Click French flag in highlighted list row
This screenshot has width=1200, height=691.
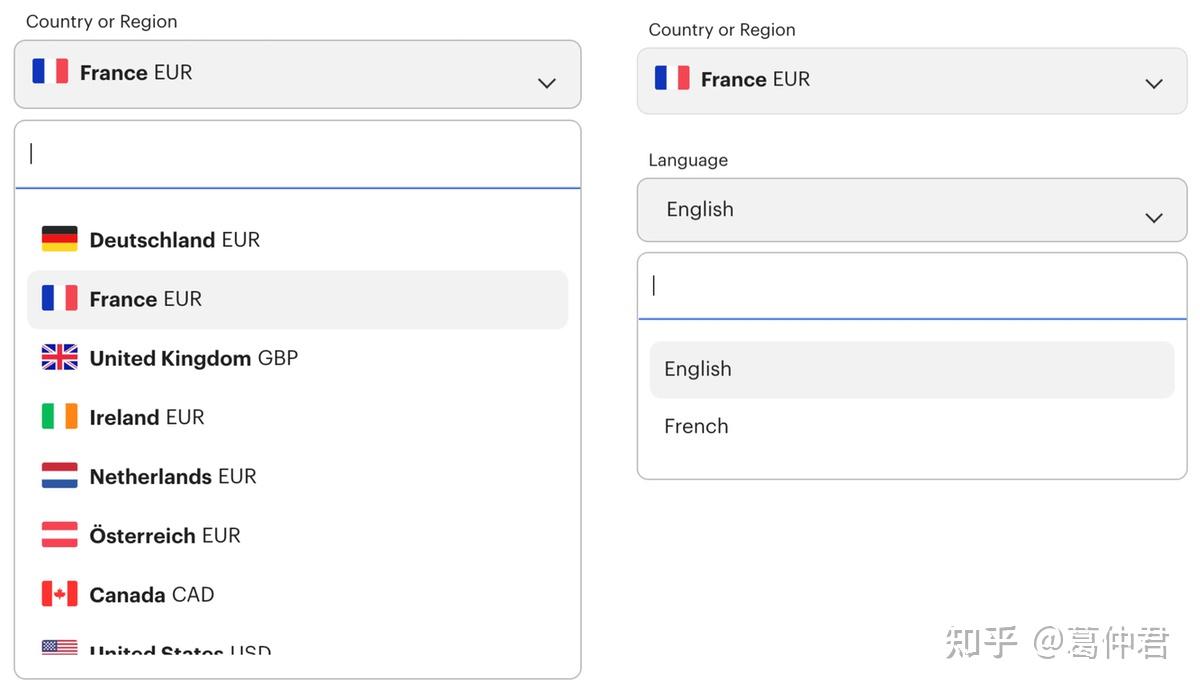pyautogui.click(x=59, y=298)
